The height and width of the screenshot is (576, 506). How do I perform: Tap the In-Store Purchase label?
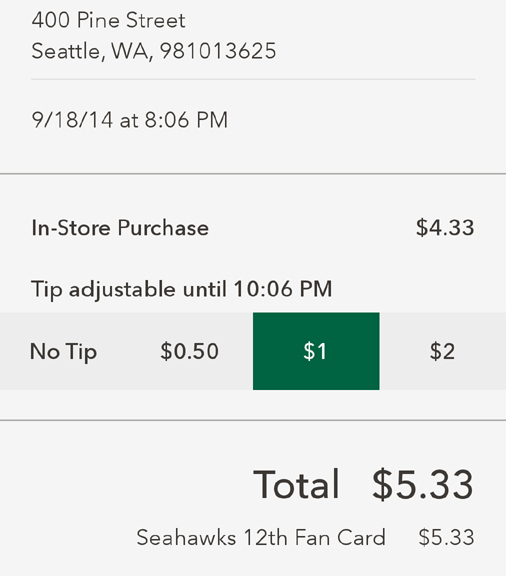120,228
